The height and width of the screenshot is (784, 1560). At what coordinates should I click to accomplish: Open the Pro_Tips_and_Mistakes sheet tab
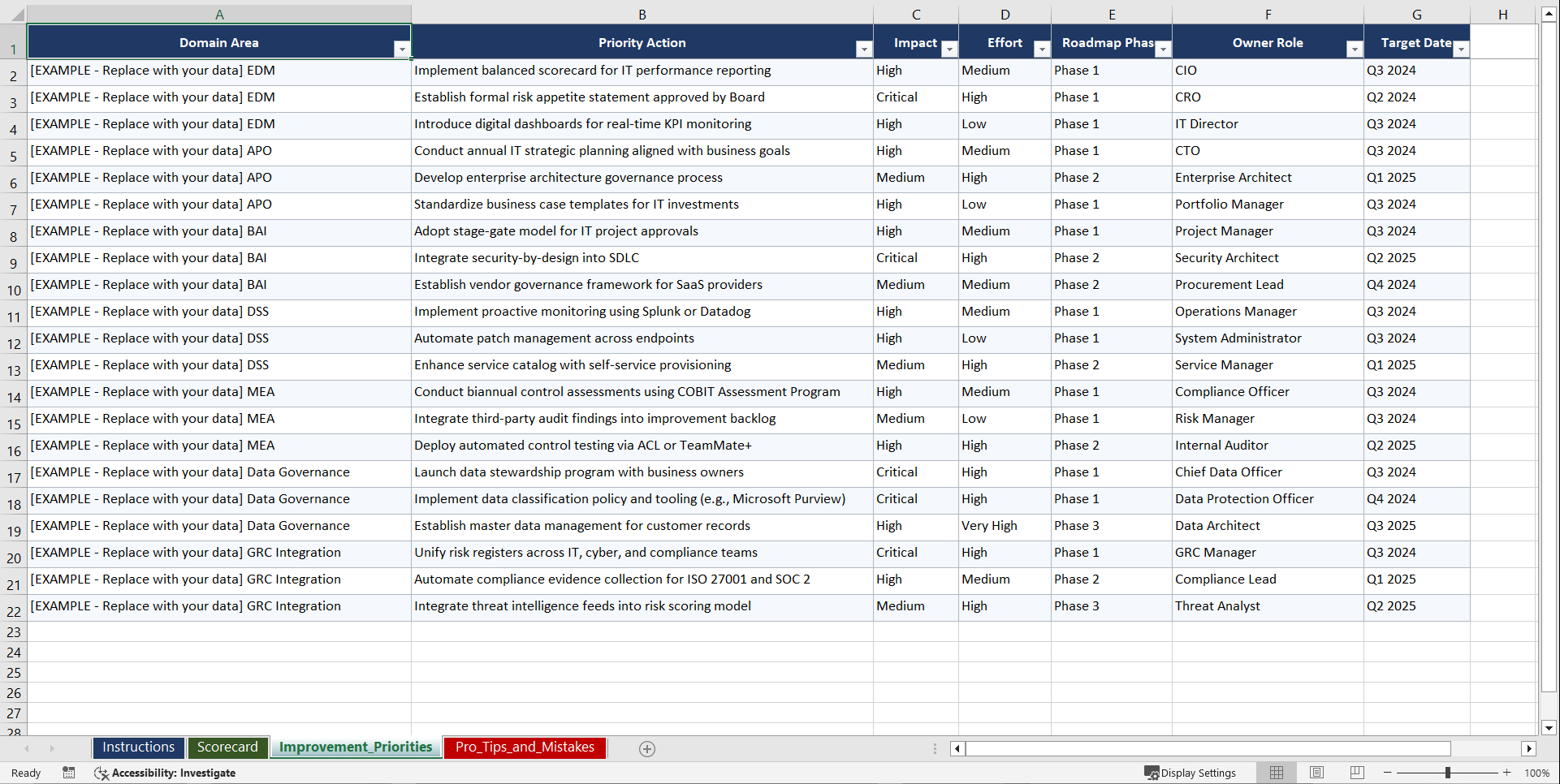click(x=525, y=747)
